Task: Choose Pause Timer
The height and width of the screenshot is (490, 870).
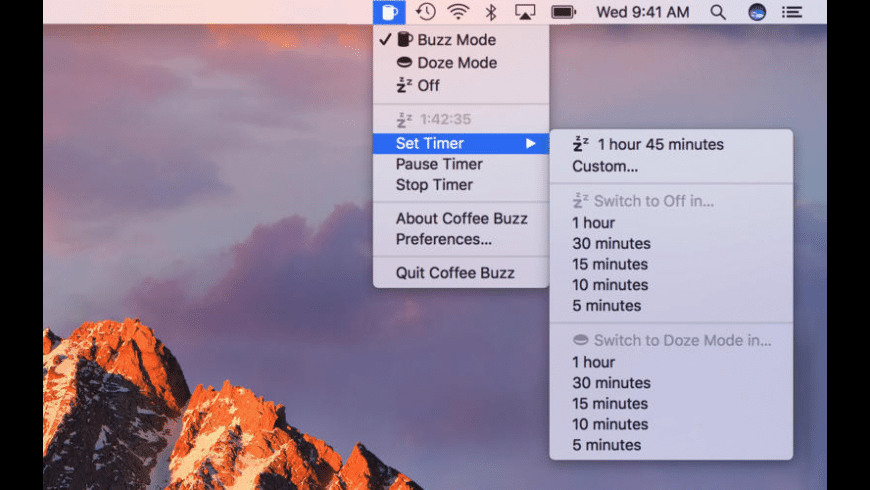Action: 461,164
